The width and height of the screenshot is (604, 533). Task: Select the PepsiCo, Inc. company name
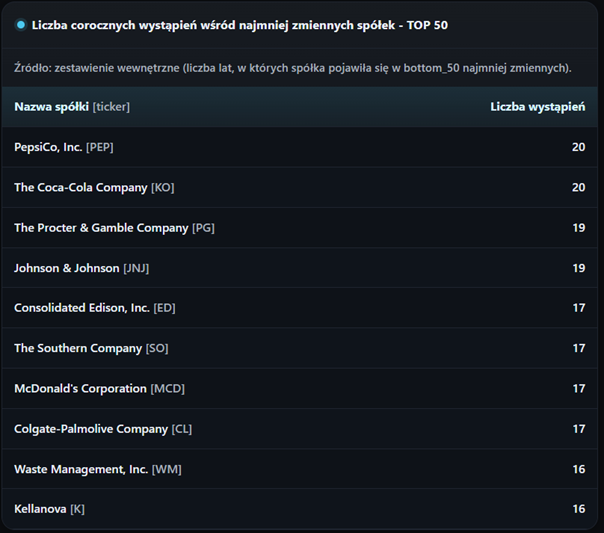pyautogui.click(x=48, y=147)
